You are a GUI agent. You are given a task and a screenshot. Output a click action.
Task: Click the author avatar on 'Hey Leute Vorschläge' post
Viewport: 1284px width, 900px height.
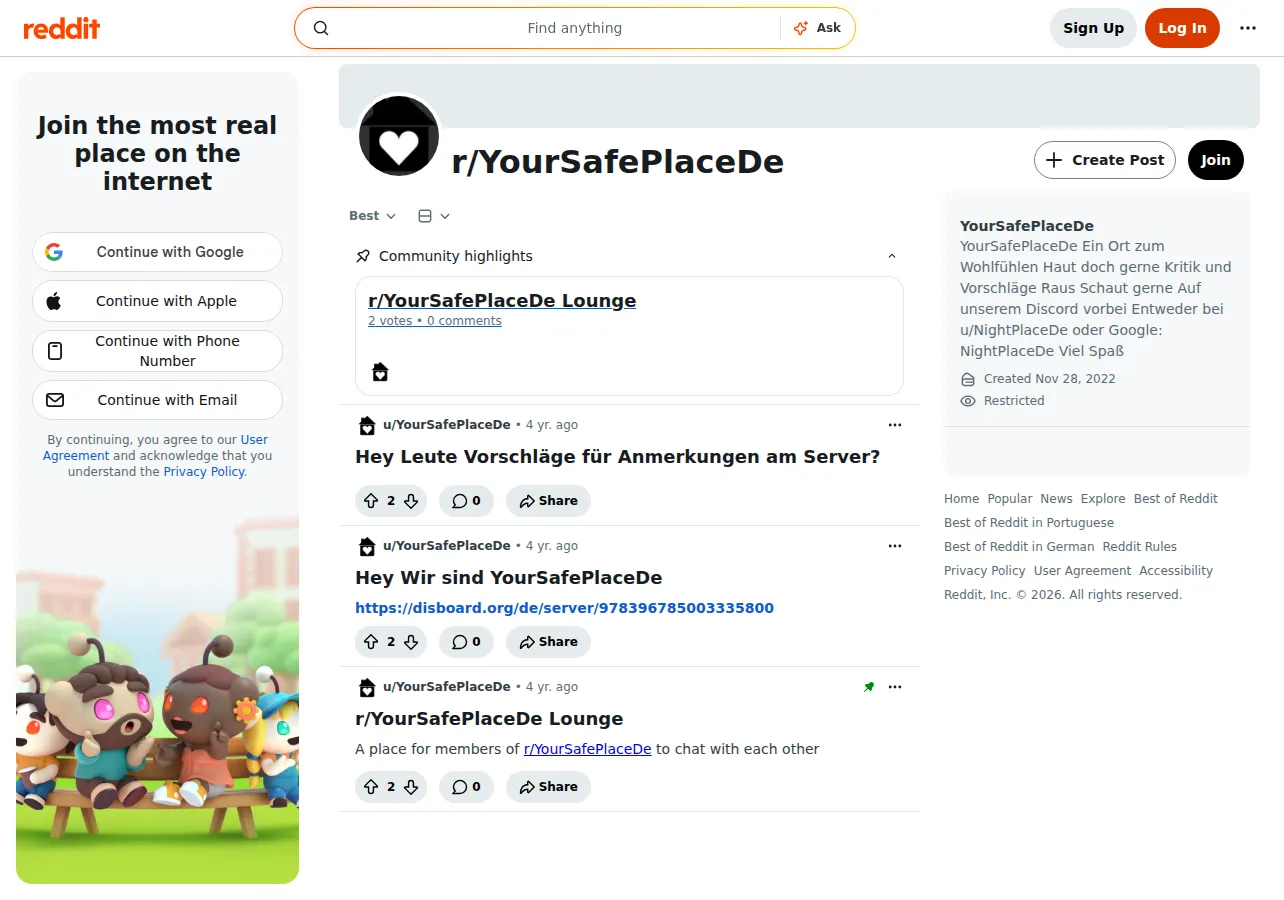[367, 425]
